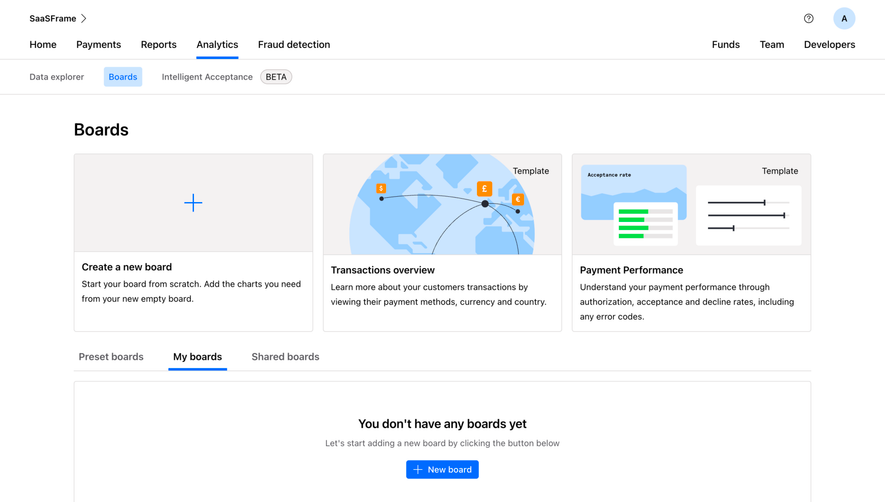Image resolution: width=885 pixels, height=502 pixels.
Task: Go to the Developers page
Action: 829,45
